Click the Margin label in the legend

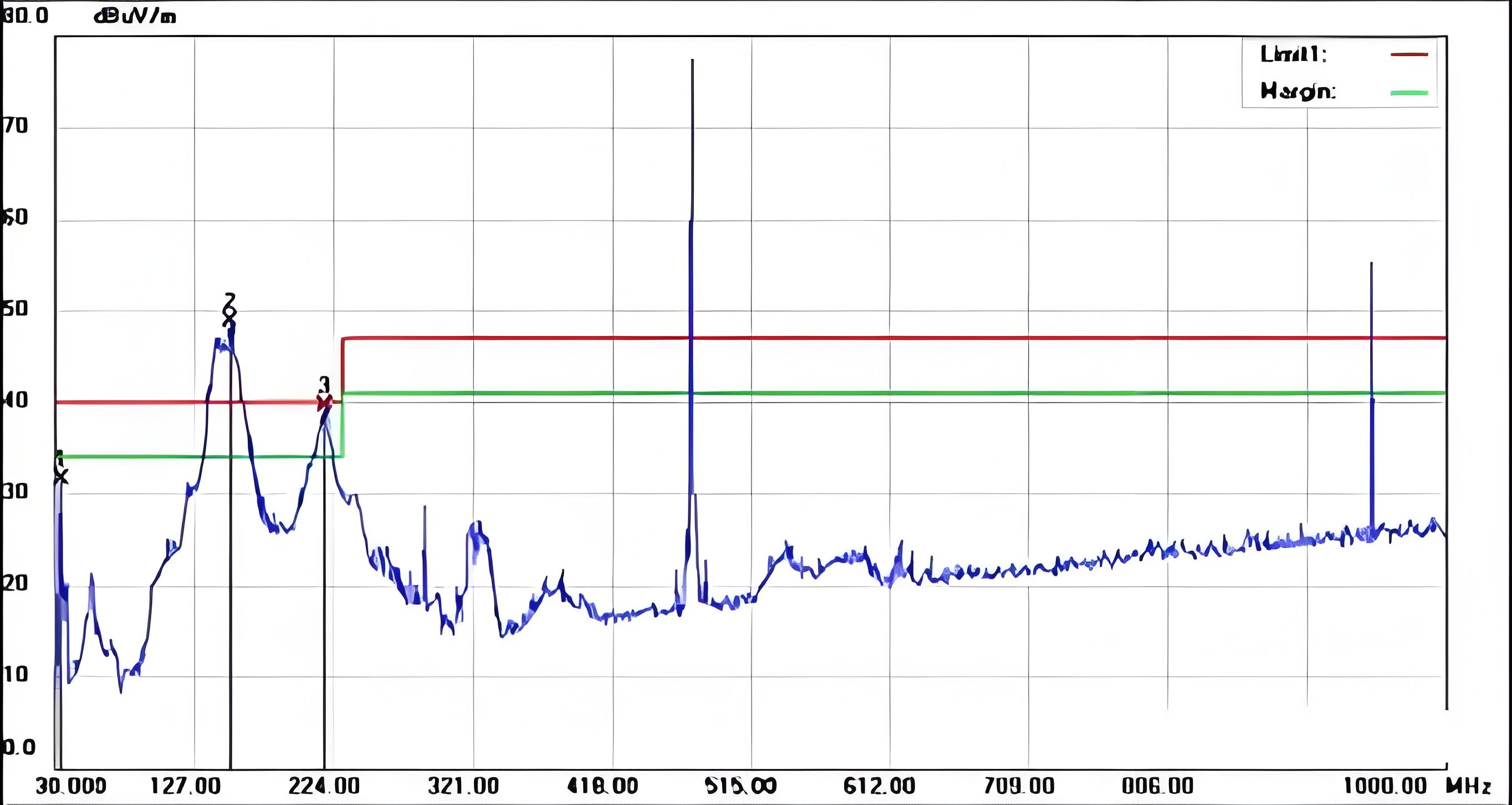(x=1297, y=91)
